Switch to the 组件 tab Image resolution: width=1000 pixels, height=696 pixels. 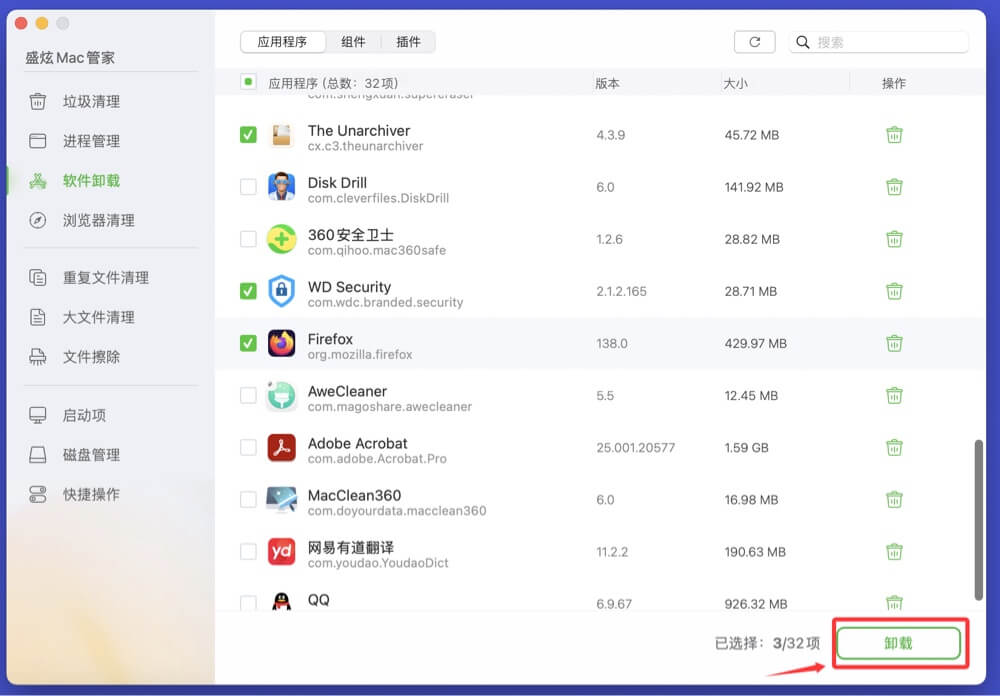coord(355,41)
